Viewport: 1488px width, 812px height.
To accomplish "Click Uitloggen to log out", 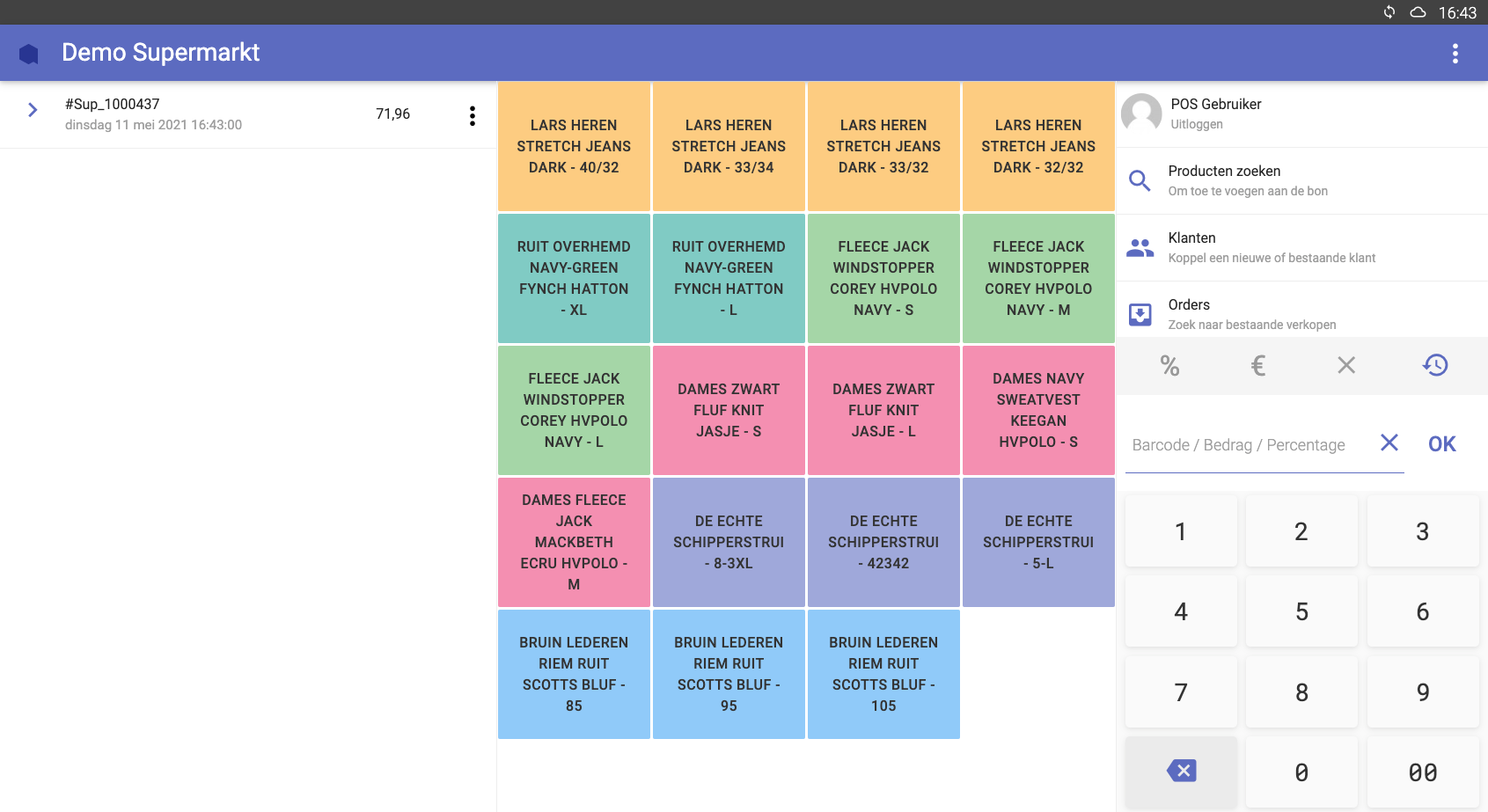I will (1196, 124).
